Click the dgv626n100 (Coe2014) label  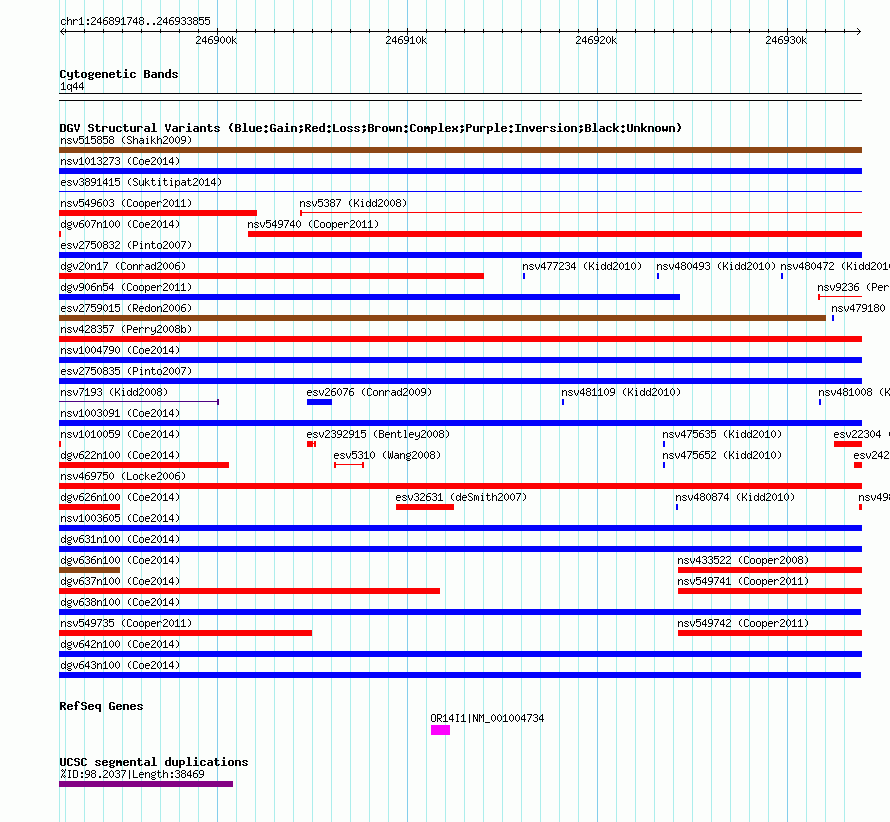[120, 497]
